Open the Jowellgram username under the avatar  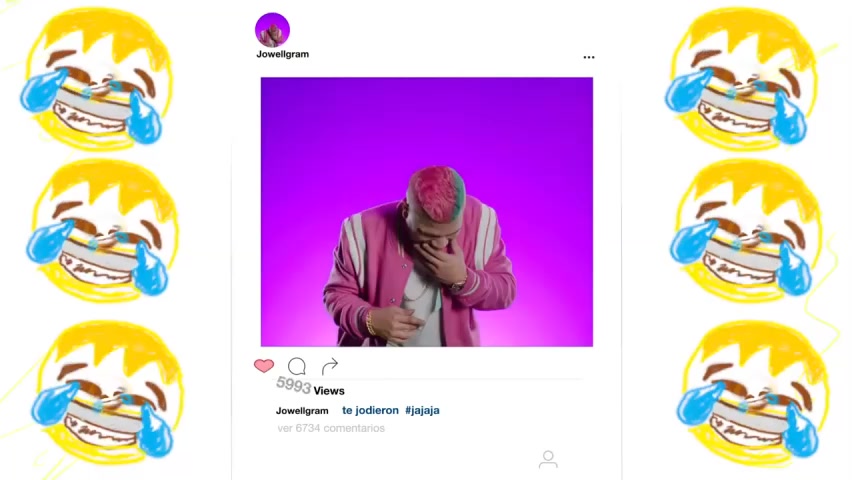(x=283, y=54)
